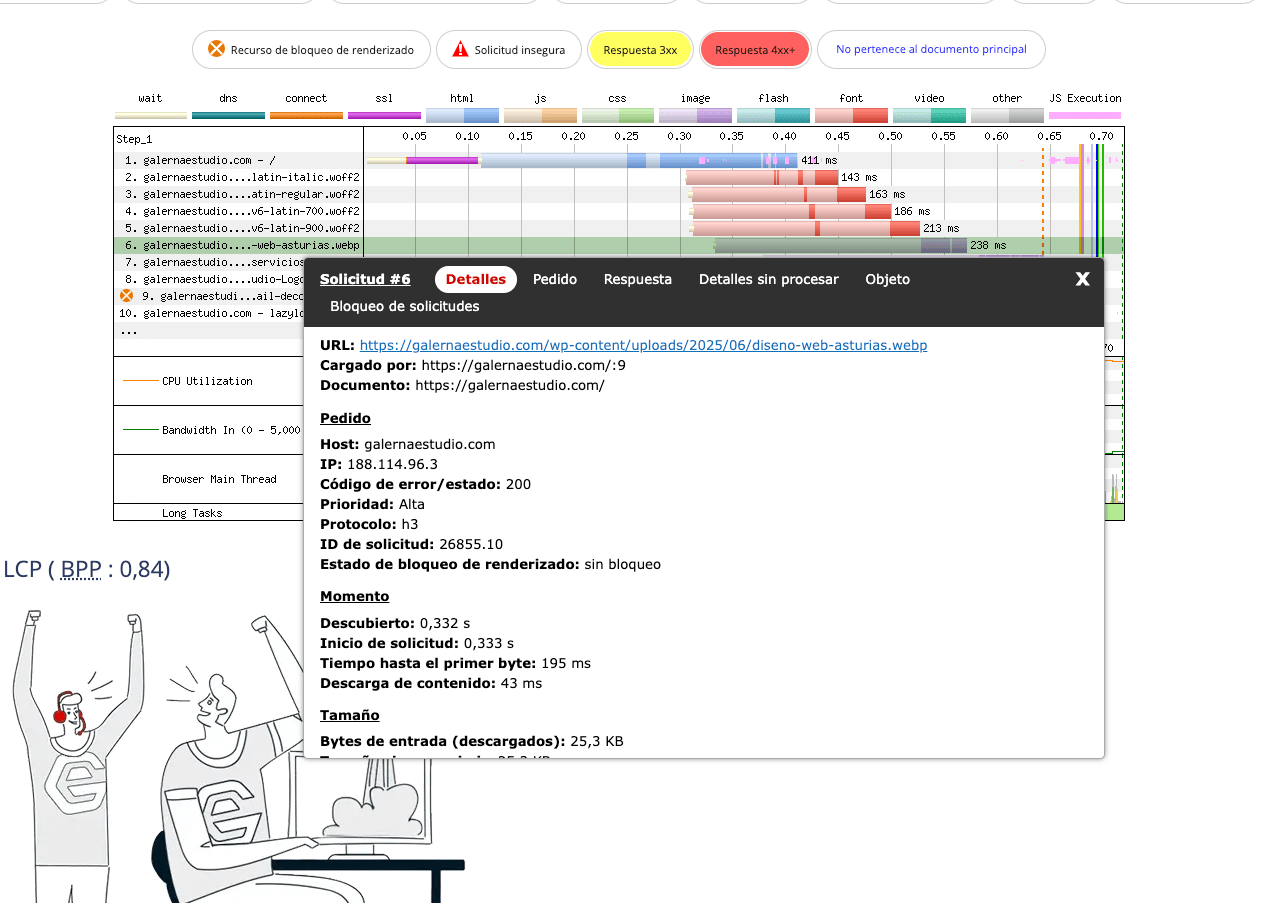The height and width of the screenshot is (903, 1274).
Task: Open the Bloqueo de solicitudes tab
Action: [405, 306]
